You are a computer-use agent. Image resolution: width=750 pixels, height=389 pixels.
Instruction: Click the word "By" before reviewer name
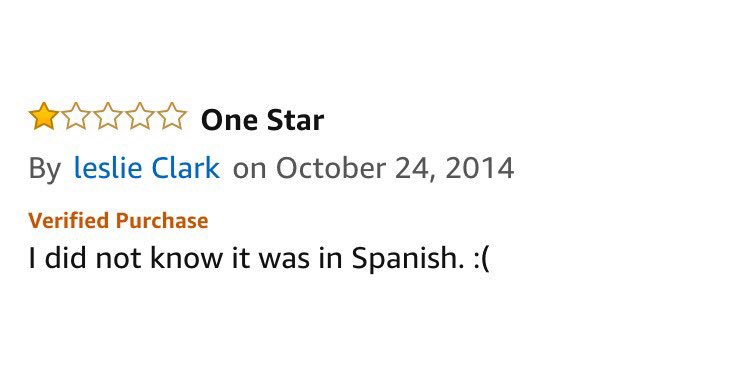45,169
